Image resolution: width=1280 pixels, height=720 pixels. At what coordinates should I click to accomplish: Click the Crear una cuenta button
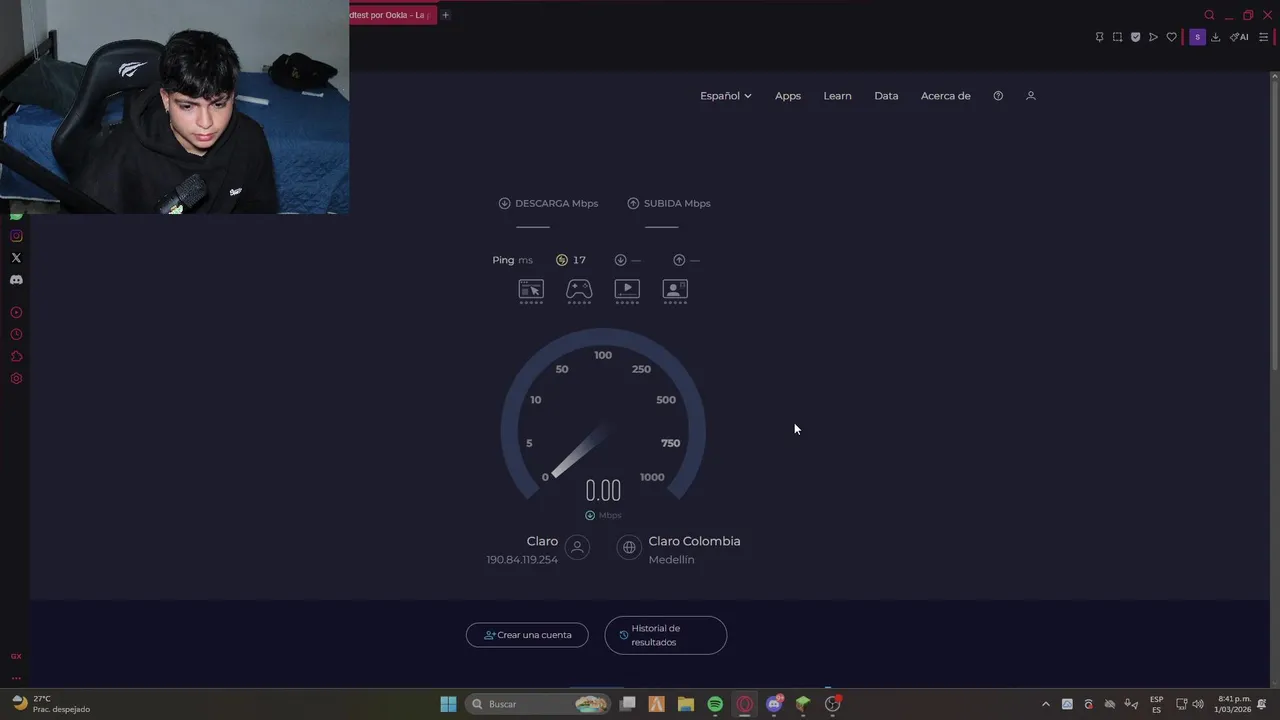[527, 635]
